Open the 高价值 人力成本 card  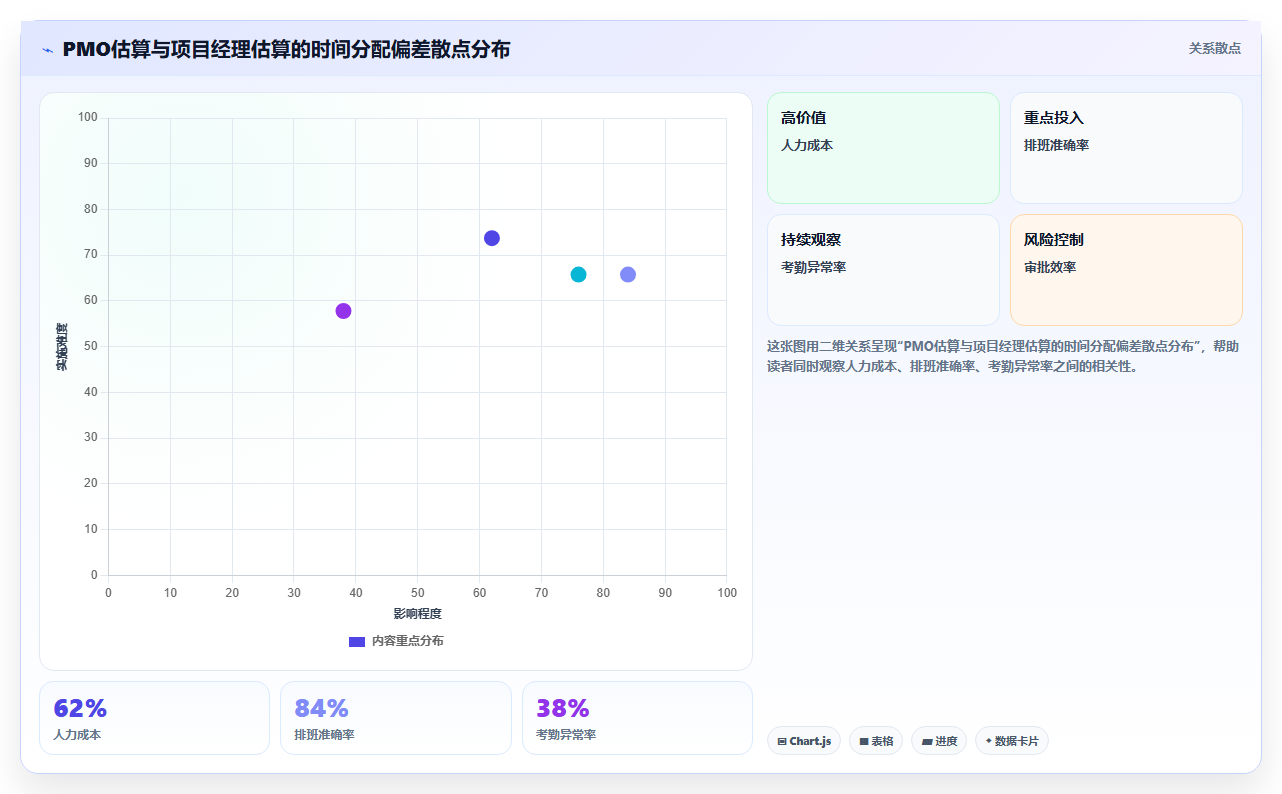tap(883, 148)
